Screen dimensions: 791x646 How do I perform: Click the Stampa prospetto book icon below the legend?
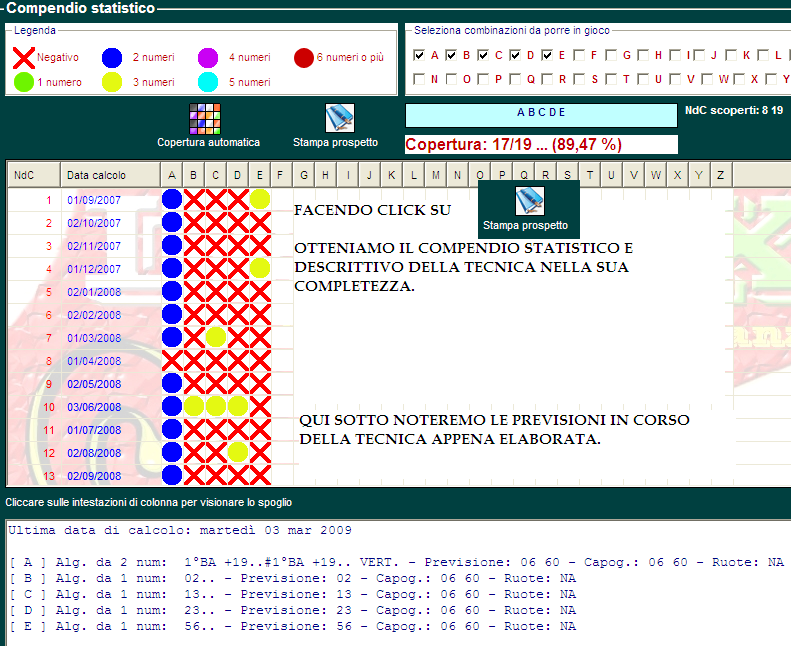pyautogui.click(x=340, y=118)
